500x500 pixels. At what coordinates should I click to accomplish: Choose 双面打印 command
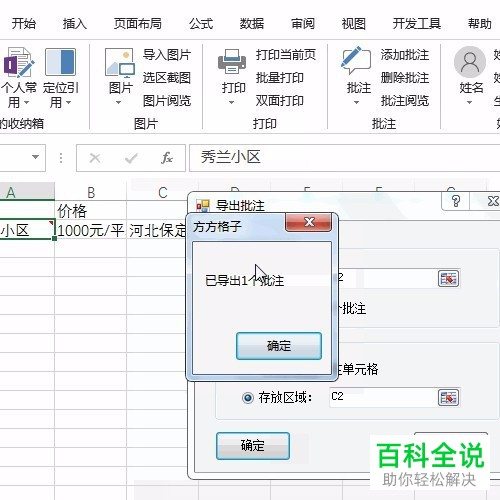click(280, 101)
